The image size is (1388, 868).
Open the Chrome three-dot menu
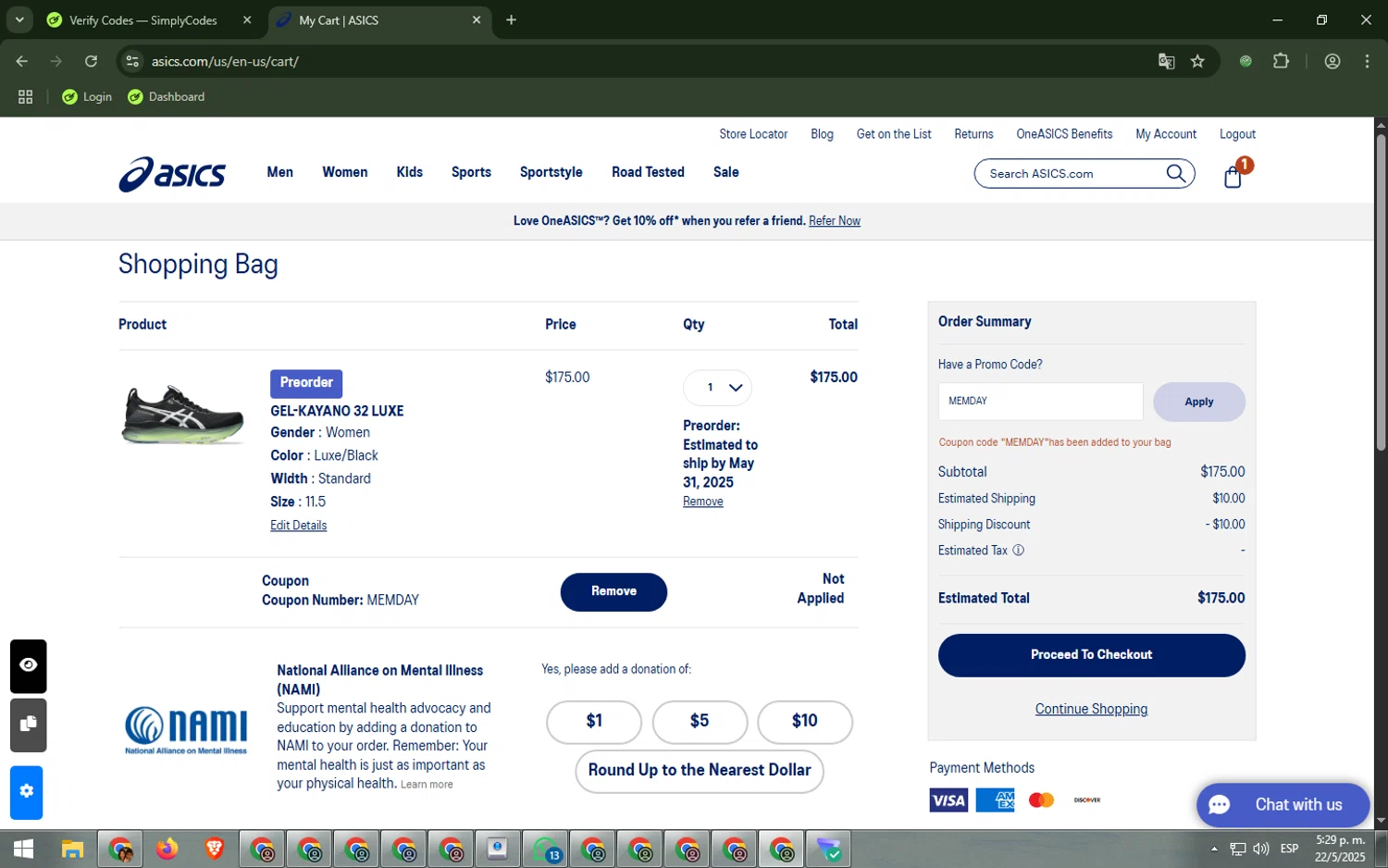(x=1367, y=61)
